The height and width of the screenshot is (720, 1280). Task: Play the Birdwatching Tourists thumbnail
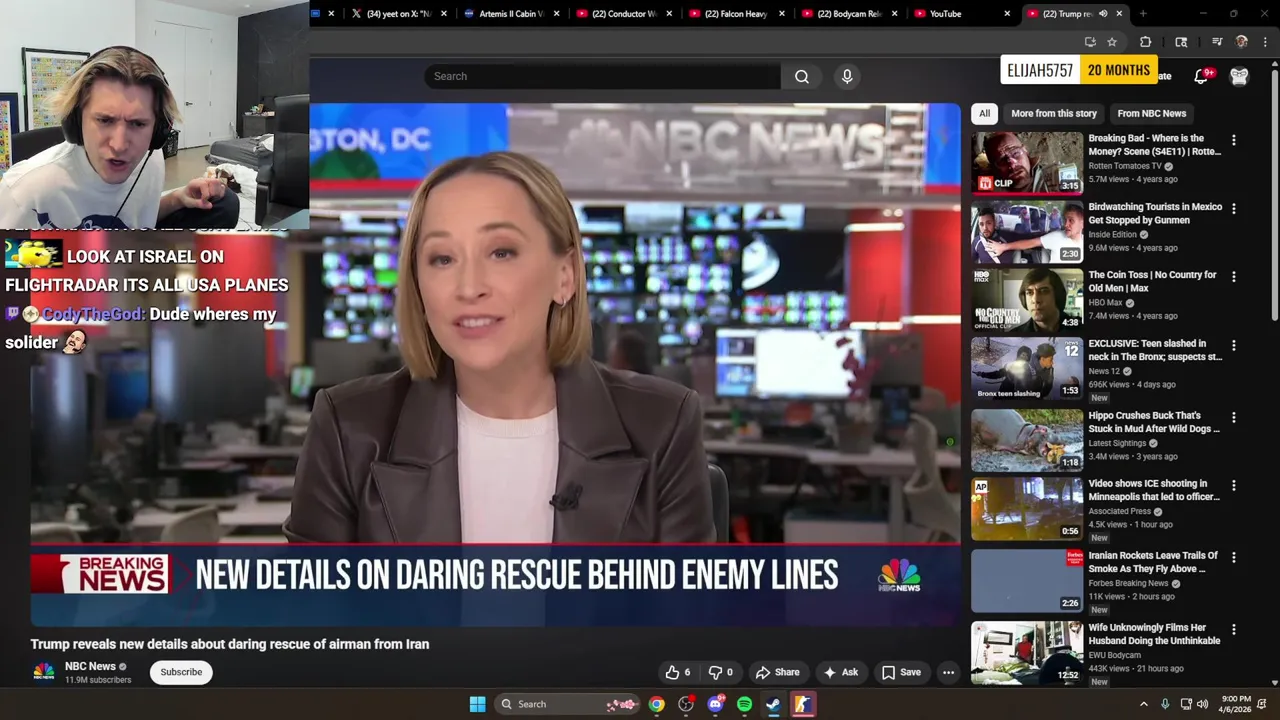click(1027, 231)
